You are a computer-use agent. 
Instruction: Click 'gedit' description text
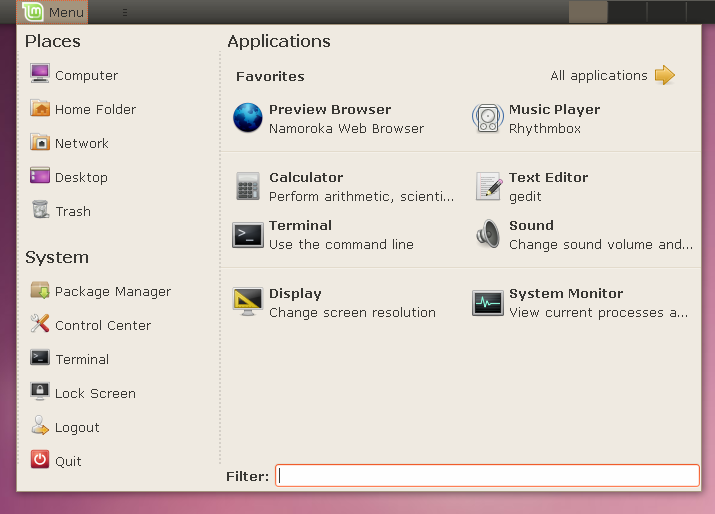525,197
